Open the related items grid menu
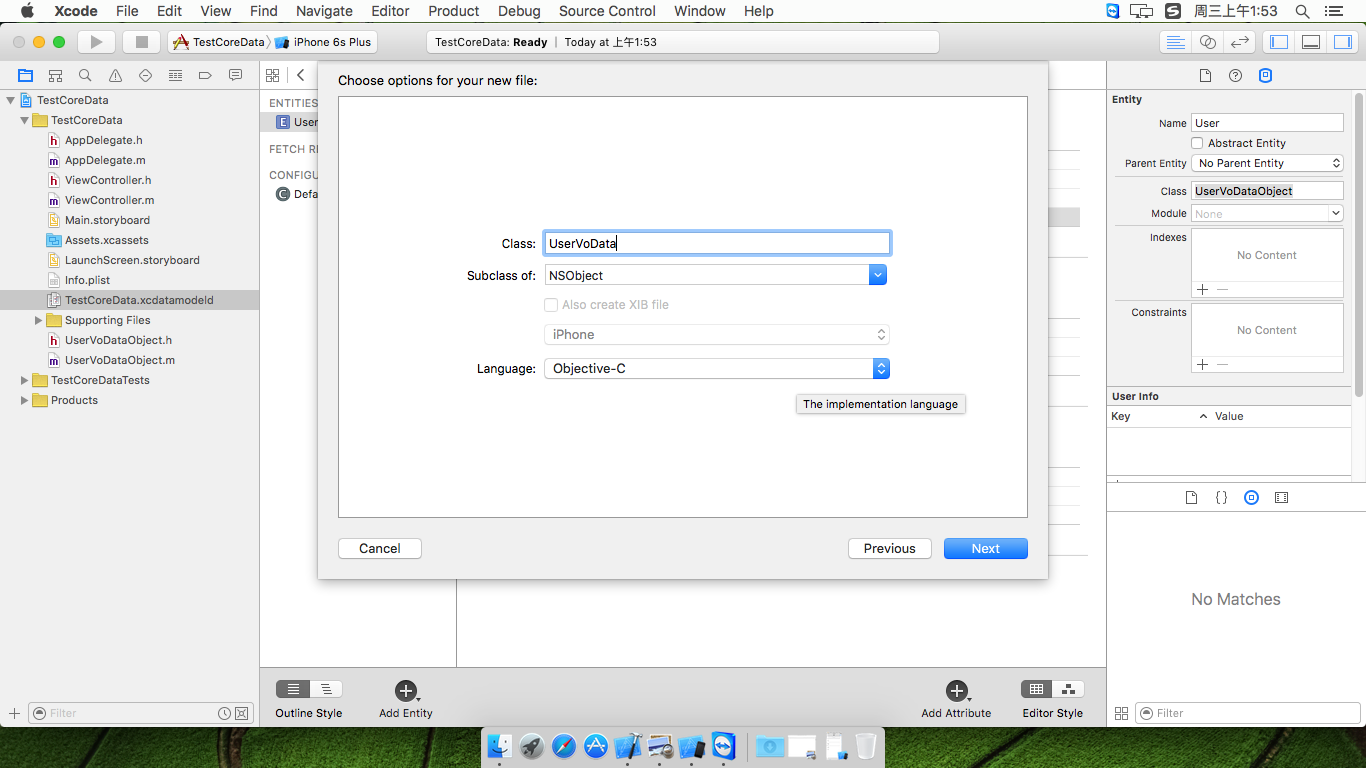The height and width of the screenshot is (768, 1366). 272,75
